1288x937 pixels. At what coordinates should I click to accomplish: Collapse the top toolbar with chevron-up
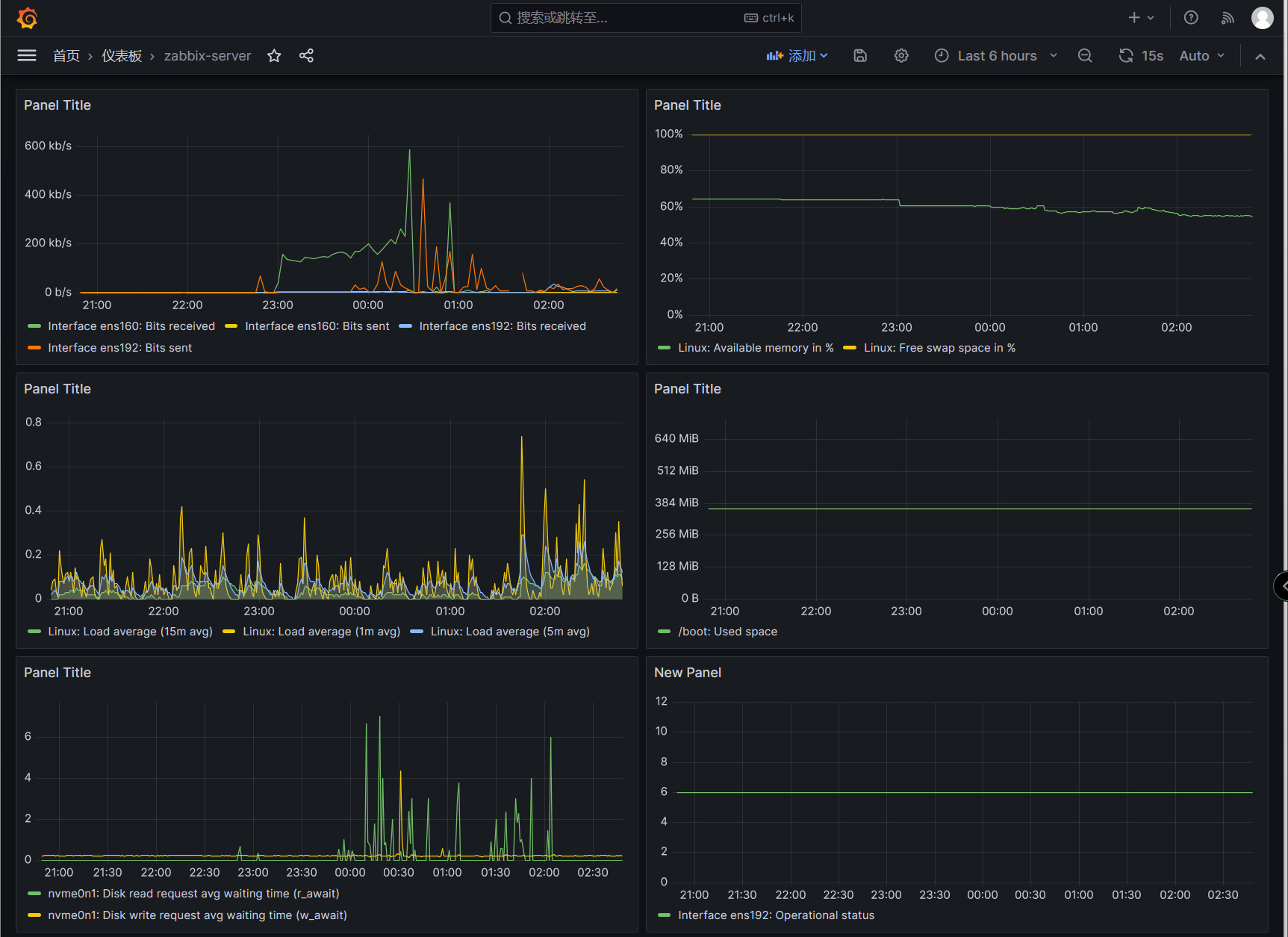1260,56
